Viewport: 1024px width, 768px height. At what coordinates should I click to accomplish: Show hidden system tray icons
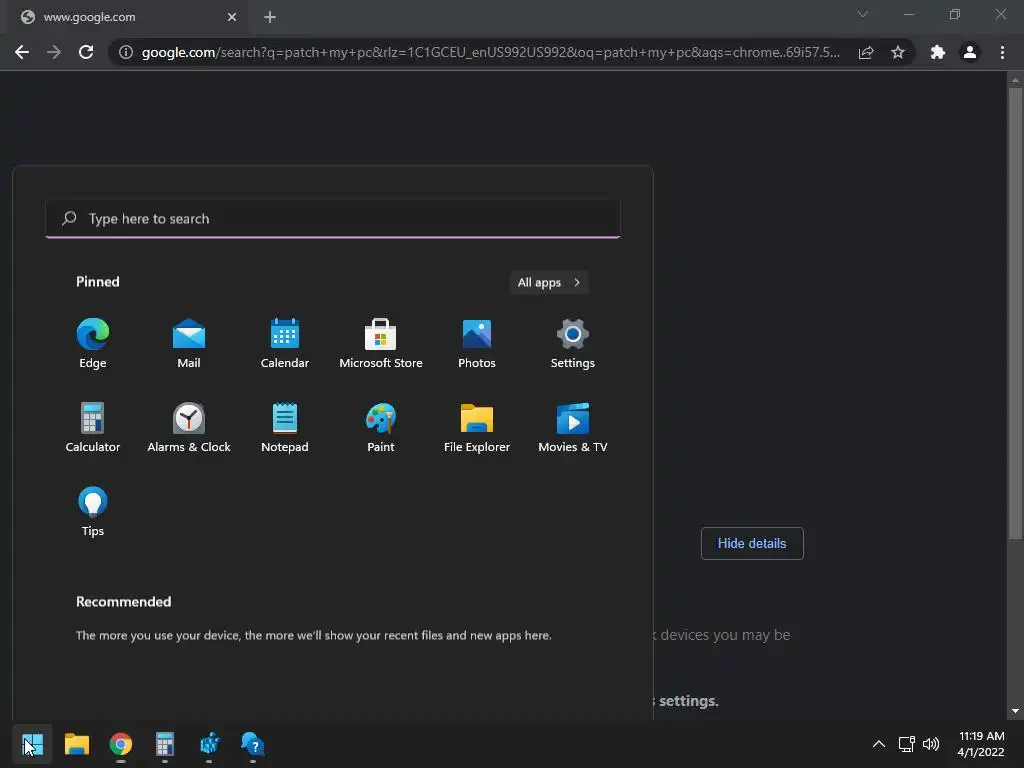[879, 744]
